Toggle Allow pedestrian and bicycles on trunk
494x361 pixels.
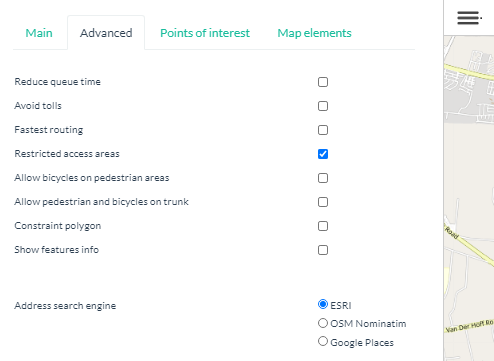tap(323, 202)
